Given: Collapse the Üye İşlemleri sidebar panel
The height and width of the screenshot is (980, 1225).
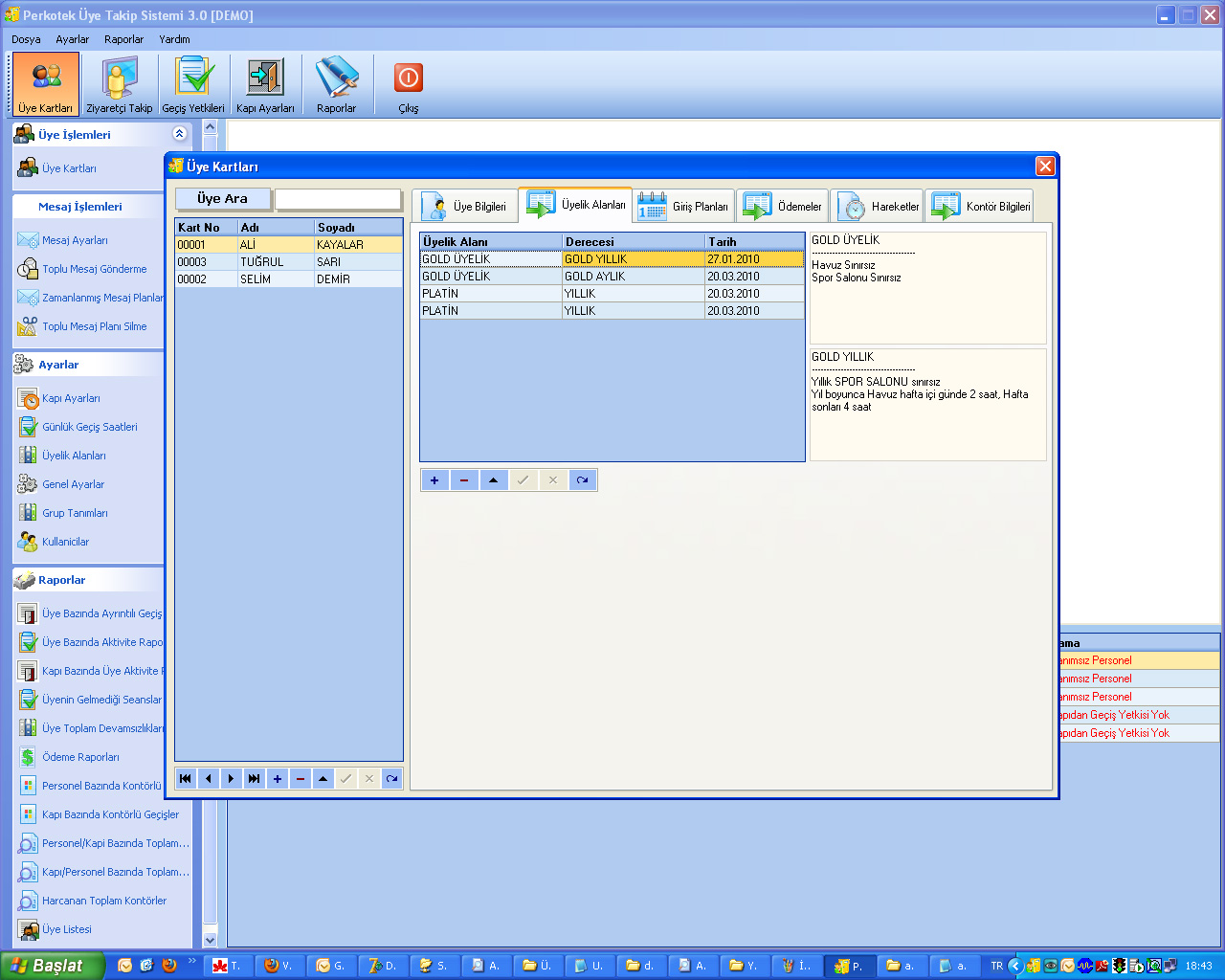Looking at the screenshot, I should (179, 134).
